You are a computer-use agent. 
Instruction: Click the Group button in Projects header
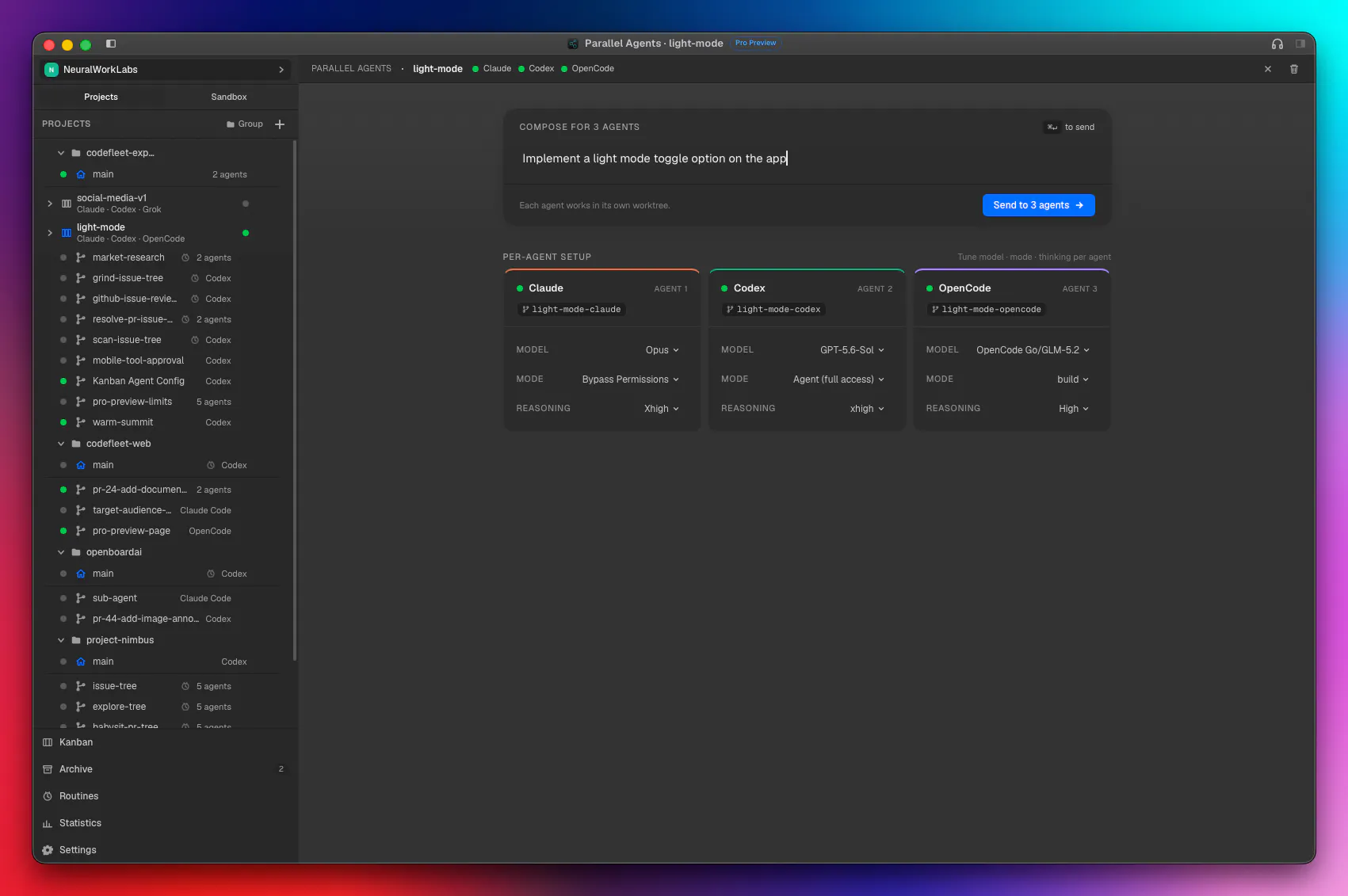(245, 124)
